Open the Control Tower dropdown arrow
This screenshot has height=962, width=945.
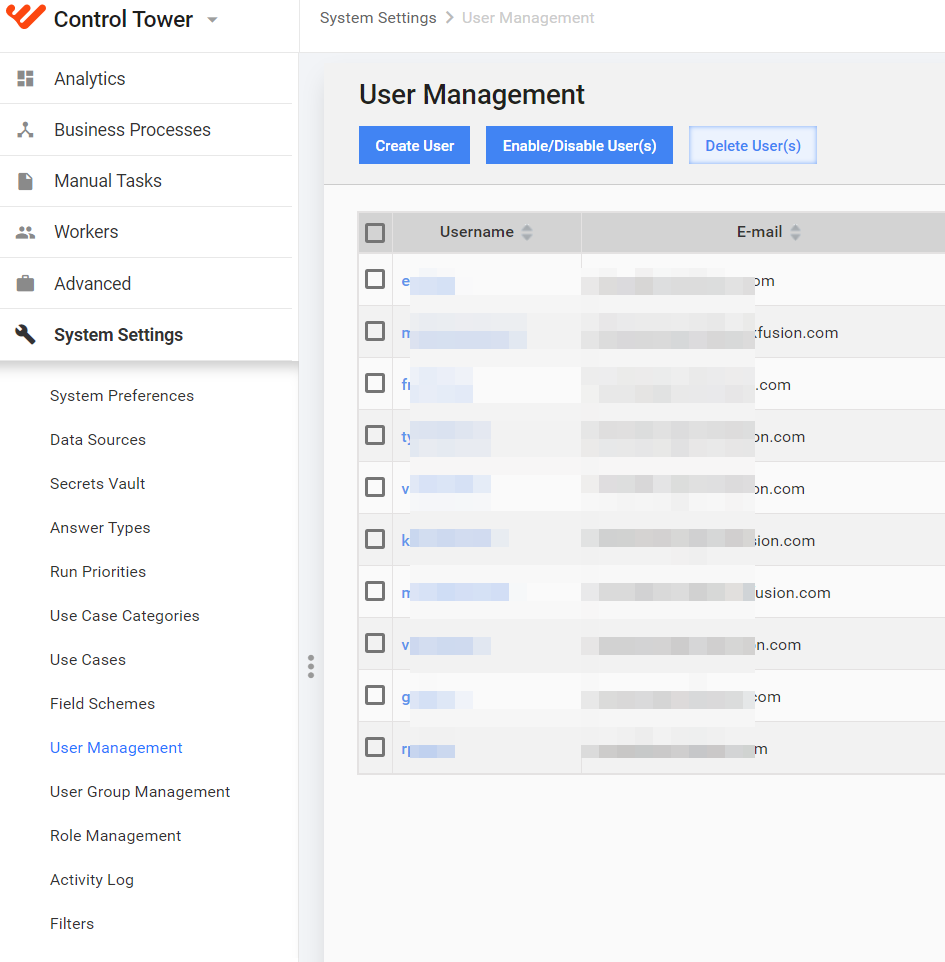pyautogui.click(x=212, y=20)
